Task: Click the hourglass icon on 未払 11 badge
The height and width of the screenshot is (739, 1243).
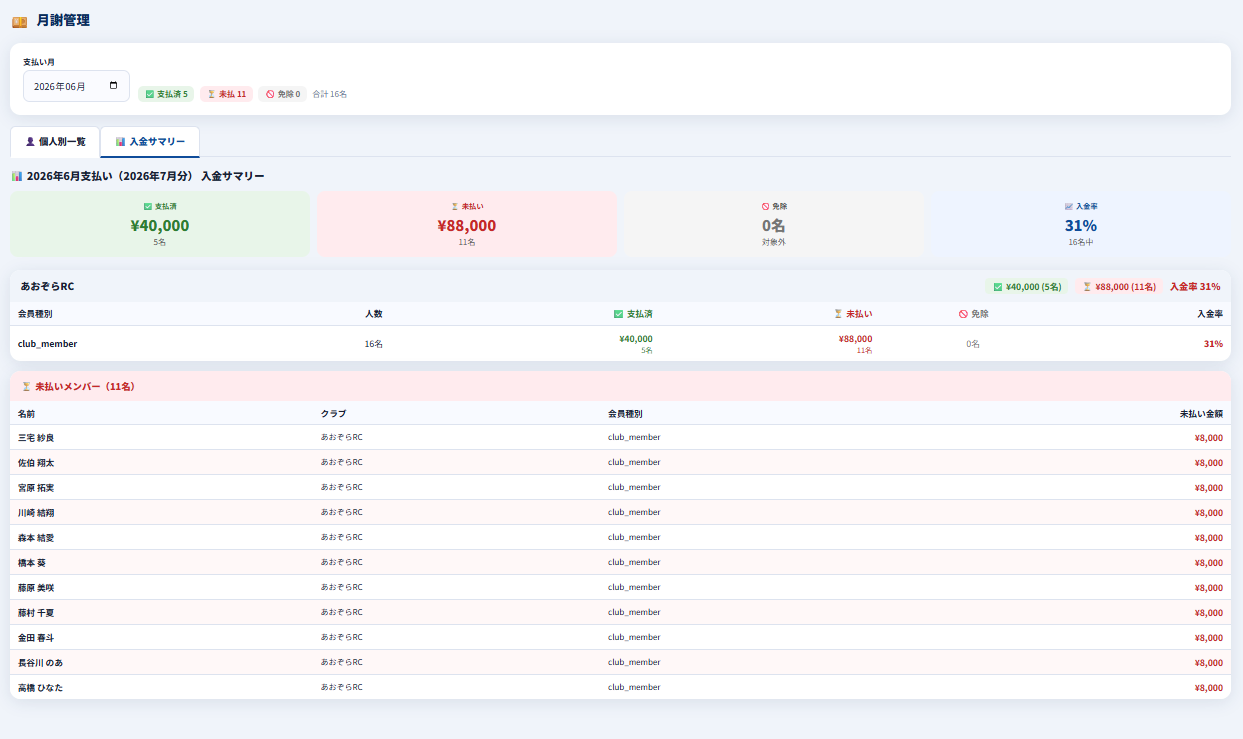Action: point(211,94)
